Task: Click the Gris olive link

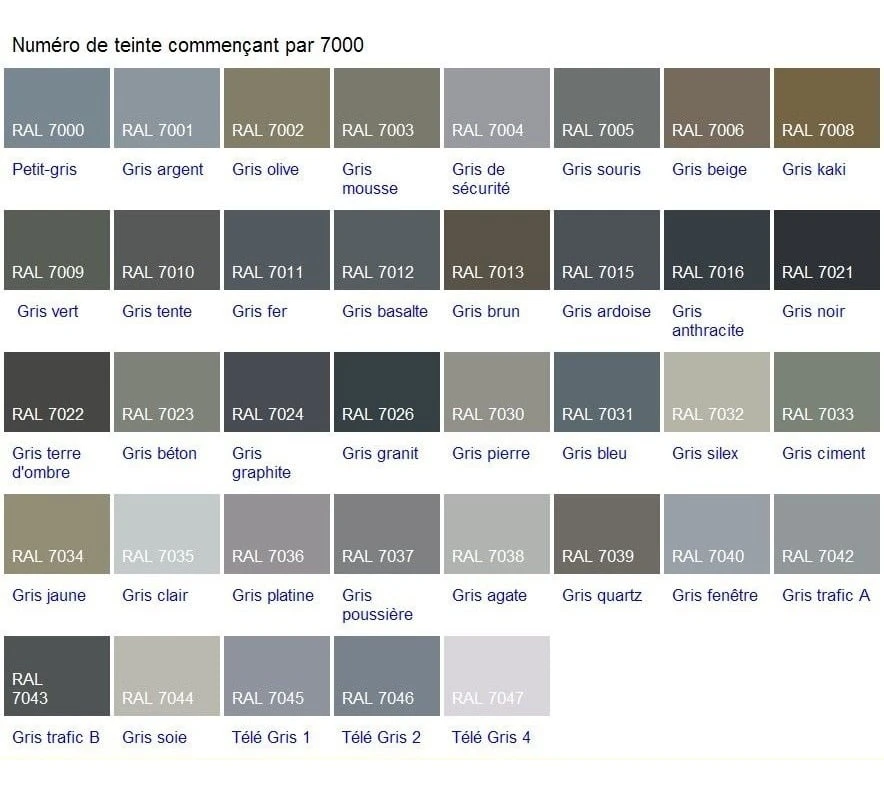Action: point(266,170)
